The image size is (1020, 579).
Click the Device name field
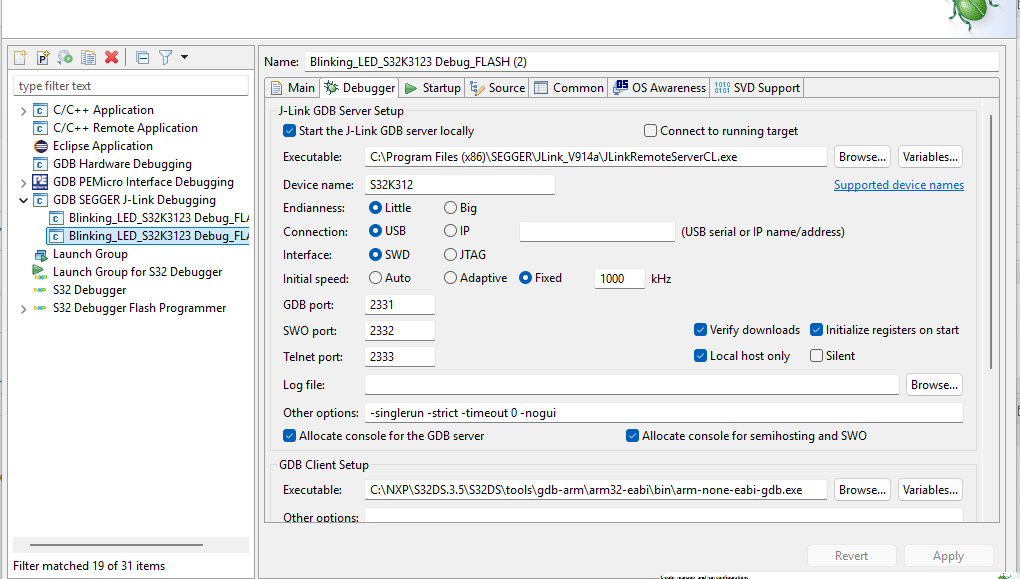[459, 185]
